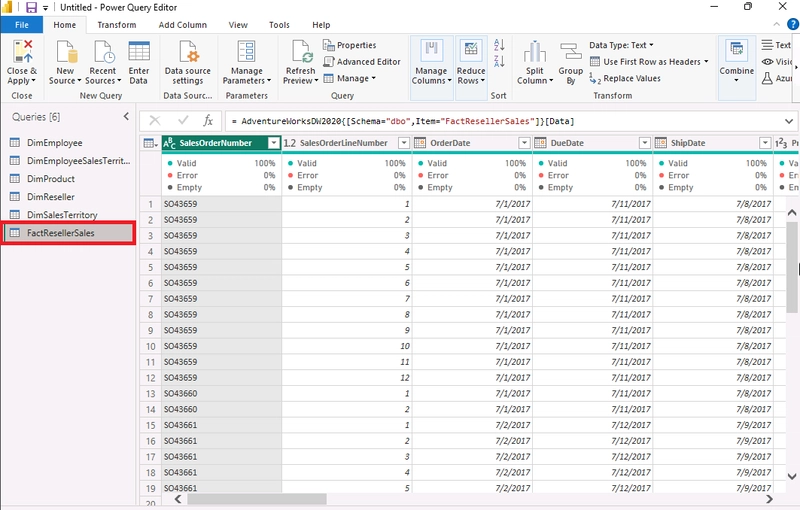
Task: Click SalesOrderLineNumber column header
Action: click(x=343, y=143)
